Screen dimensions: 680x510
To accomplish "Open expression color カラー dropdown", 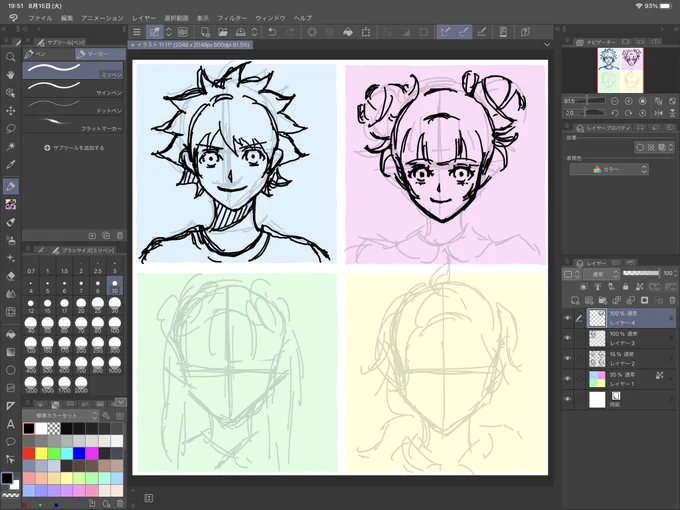I will (x=609, y=169).
